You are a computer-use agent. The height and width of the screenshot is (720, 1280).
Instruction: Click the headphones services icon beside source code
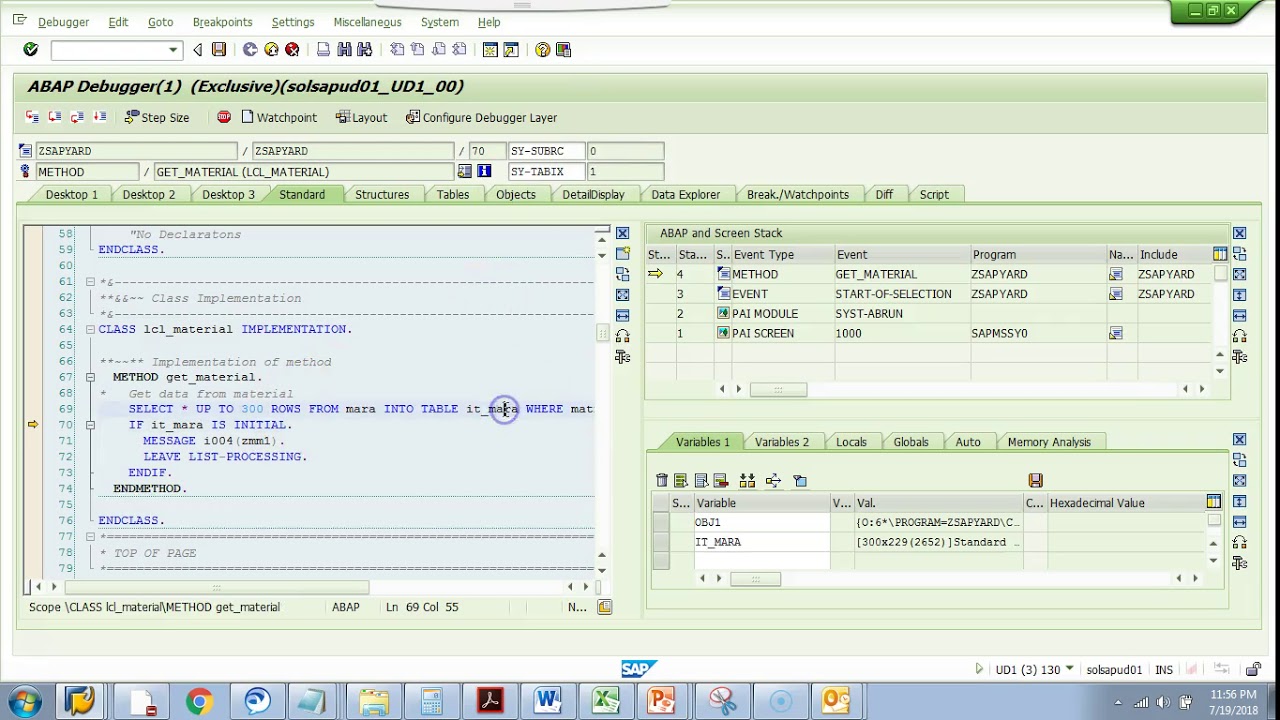622,336
